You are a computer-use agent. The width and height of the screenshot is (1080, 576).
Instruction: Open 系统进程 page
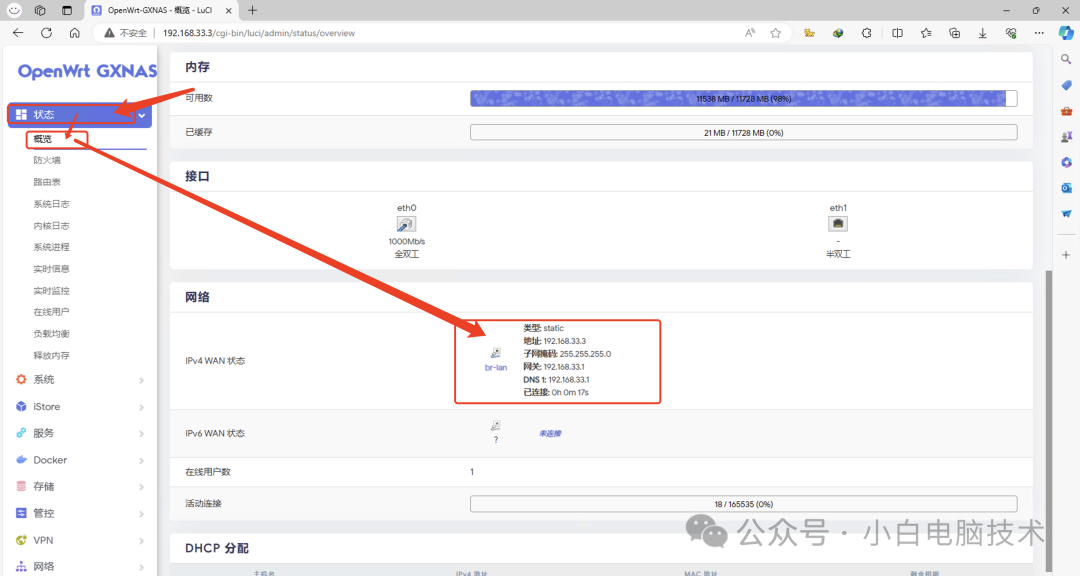click(x=52, y=247)
